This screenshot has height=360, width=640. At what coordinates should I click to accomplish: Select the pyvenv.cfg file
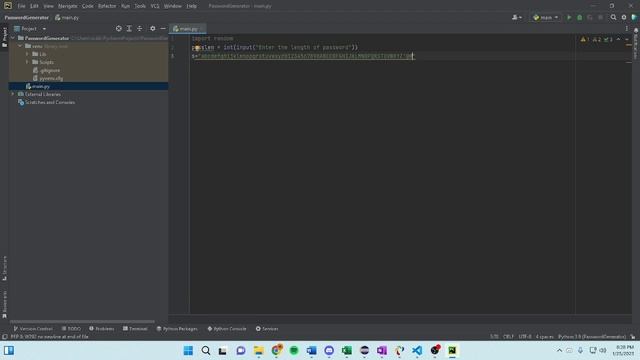point(48,78)
